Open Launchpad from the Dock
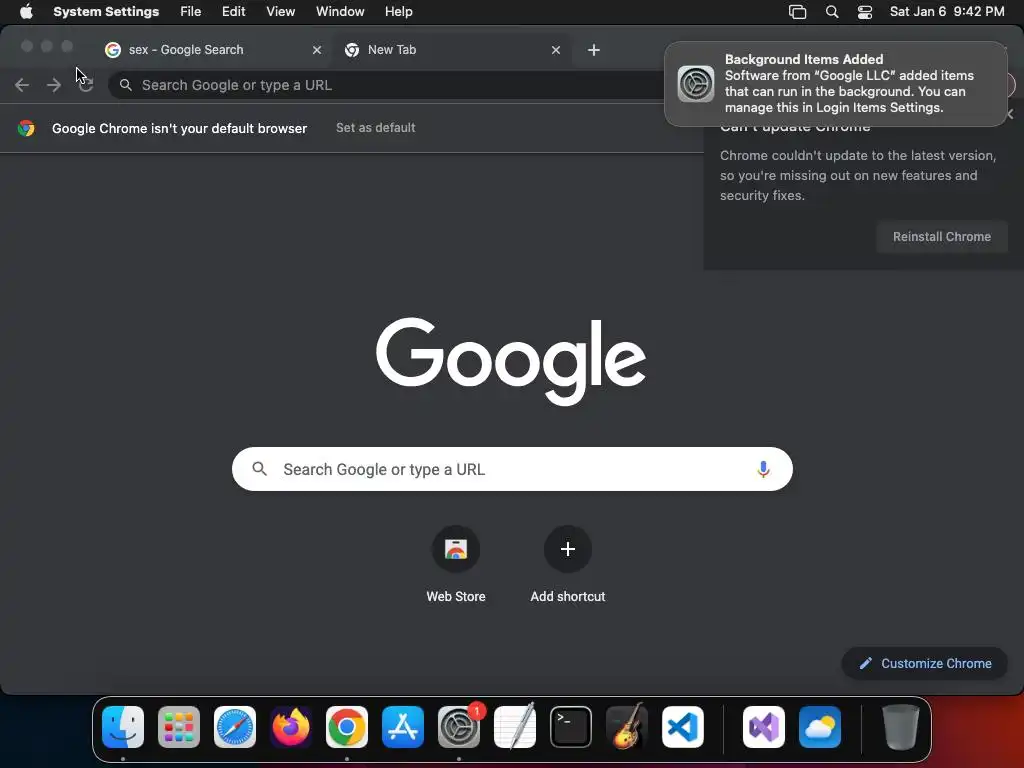The height and width of the screenshot is (768, 1024). (179, 727)
